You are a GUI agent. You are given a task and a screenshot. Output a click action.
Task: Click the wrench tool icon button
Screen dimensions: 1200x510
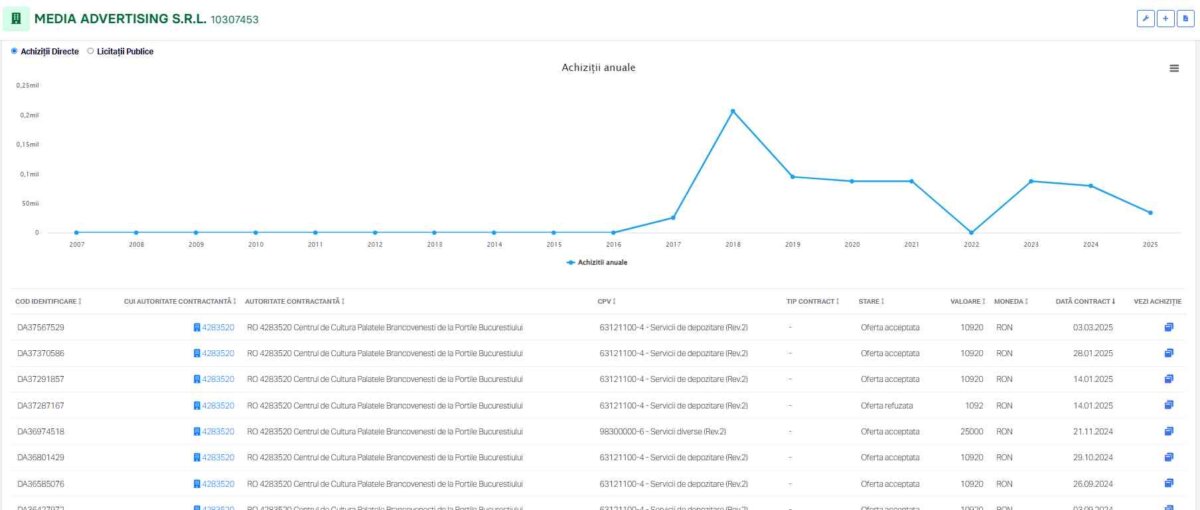pos(1146,19)
